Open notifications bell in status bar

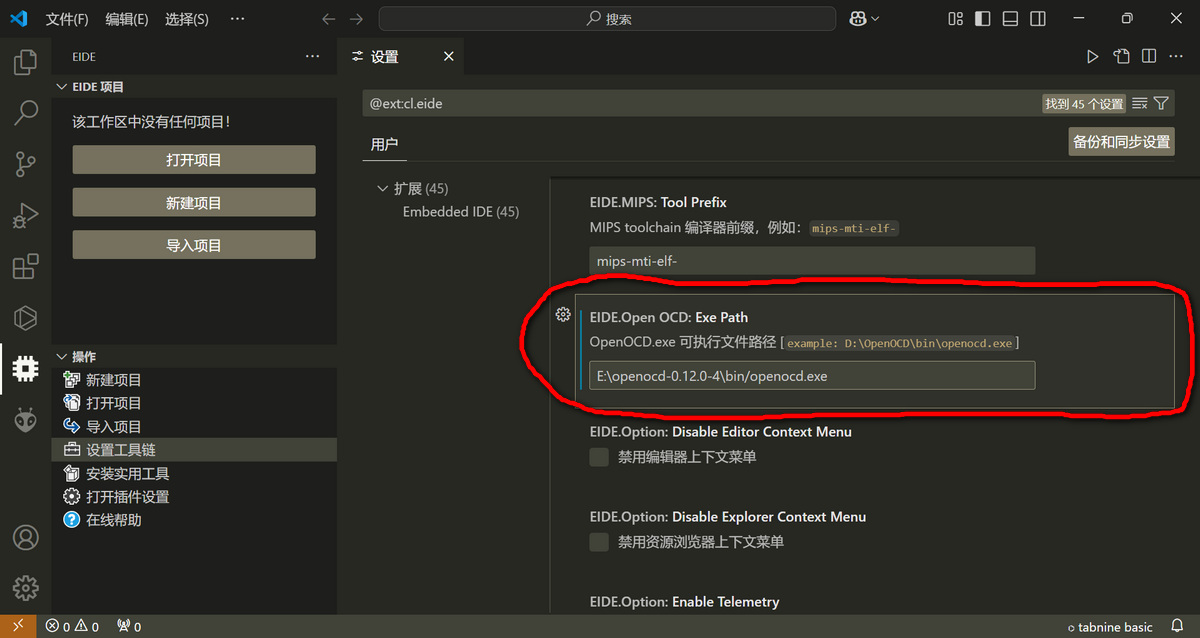[x=1178, y=627]
